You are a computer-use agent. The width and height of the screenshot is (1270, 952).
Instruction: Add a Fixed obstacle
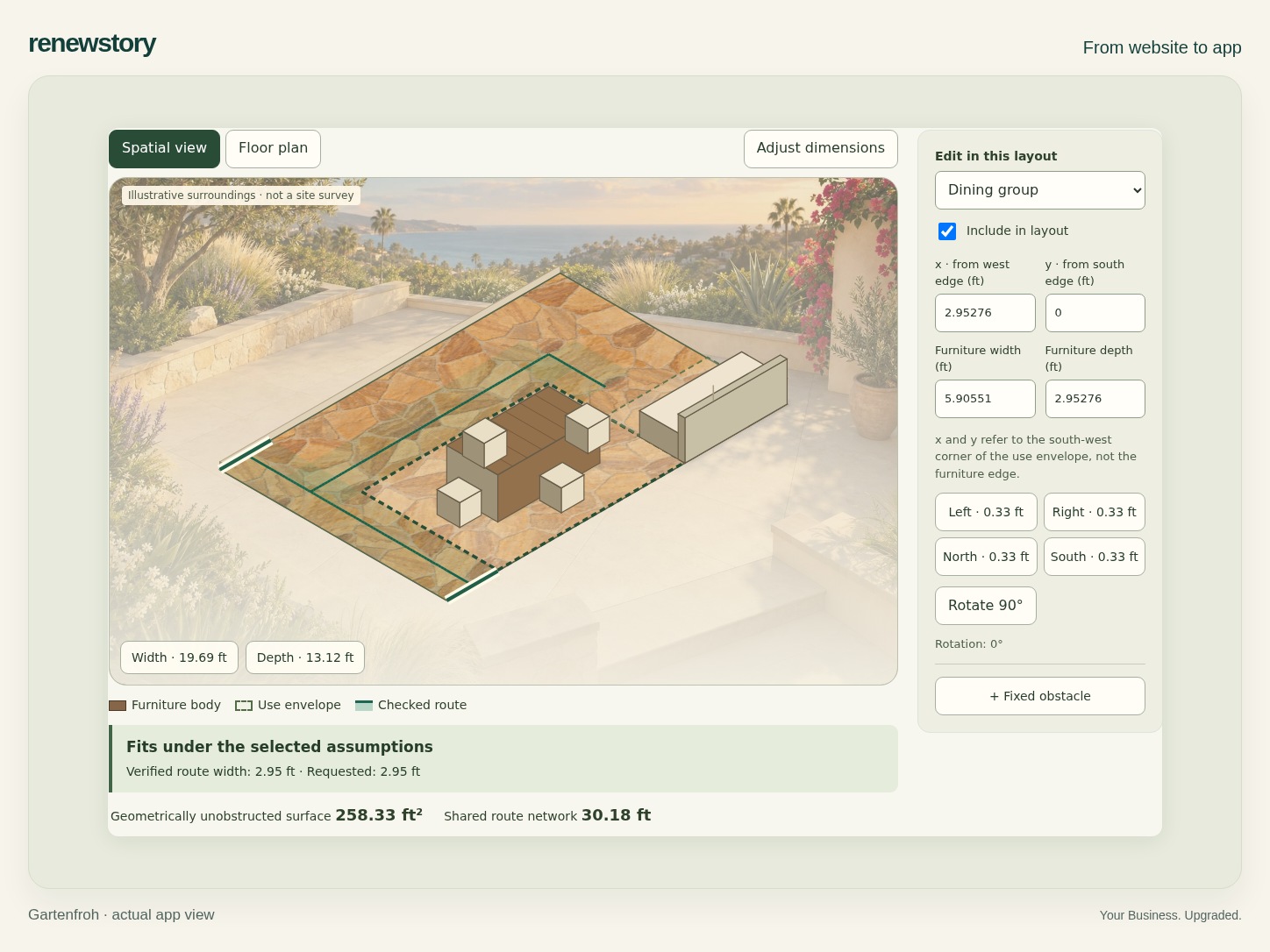pos(1039,696)
